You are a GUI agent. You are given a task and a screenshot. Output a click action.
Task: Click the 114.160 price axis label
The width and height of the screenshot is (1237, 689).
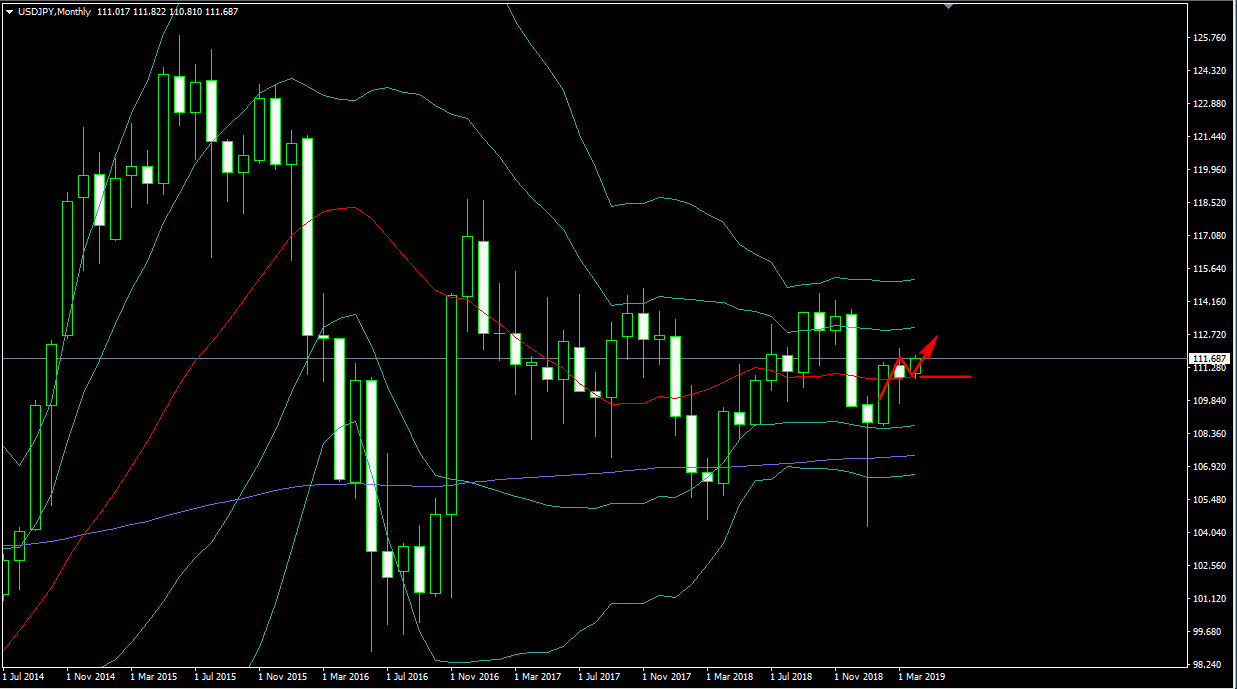pos(1209,302)
